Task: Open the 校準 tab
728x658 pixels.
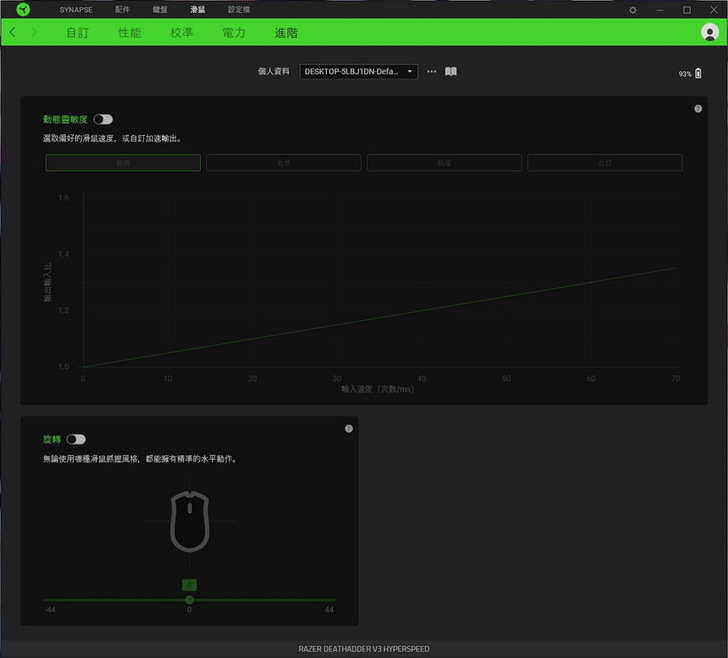Action: (x=181, y=32)
